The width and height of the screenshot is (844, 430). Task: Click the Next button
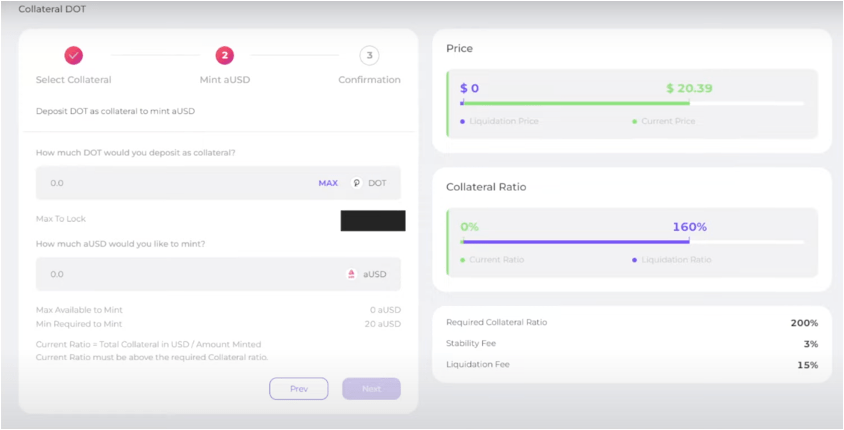point(371,389)
